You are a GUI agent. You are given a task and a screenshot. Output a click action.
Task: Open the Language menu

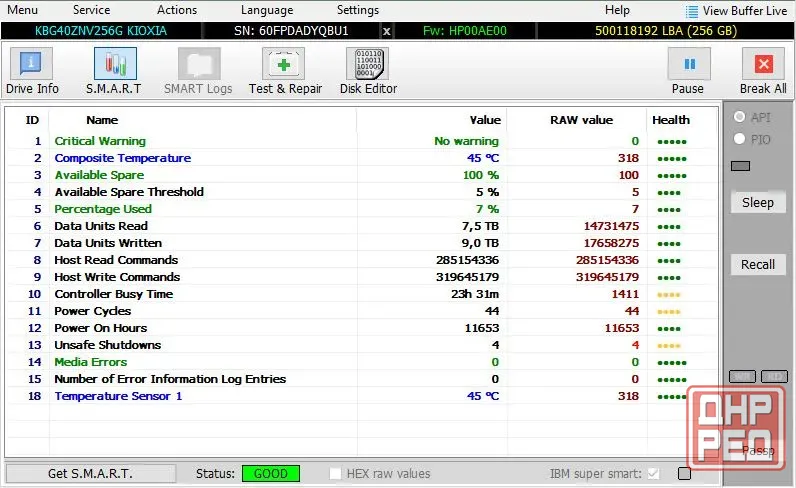[x=267, y=10]
